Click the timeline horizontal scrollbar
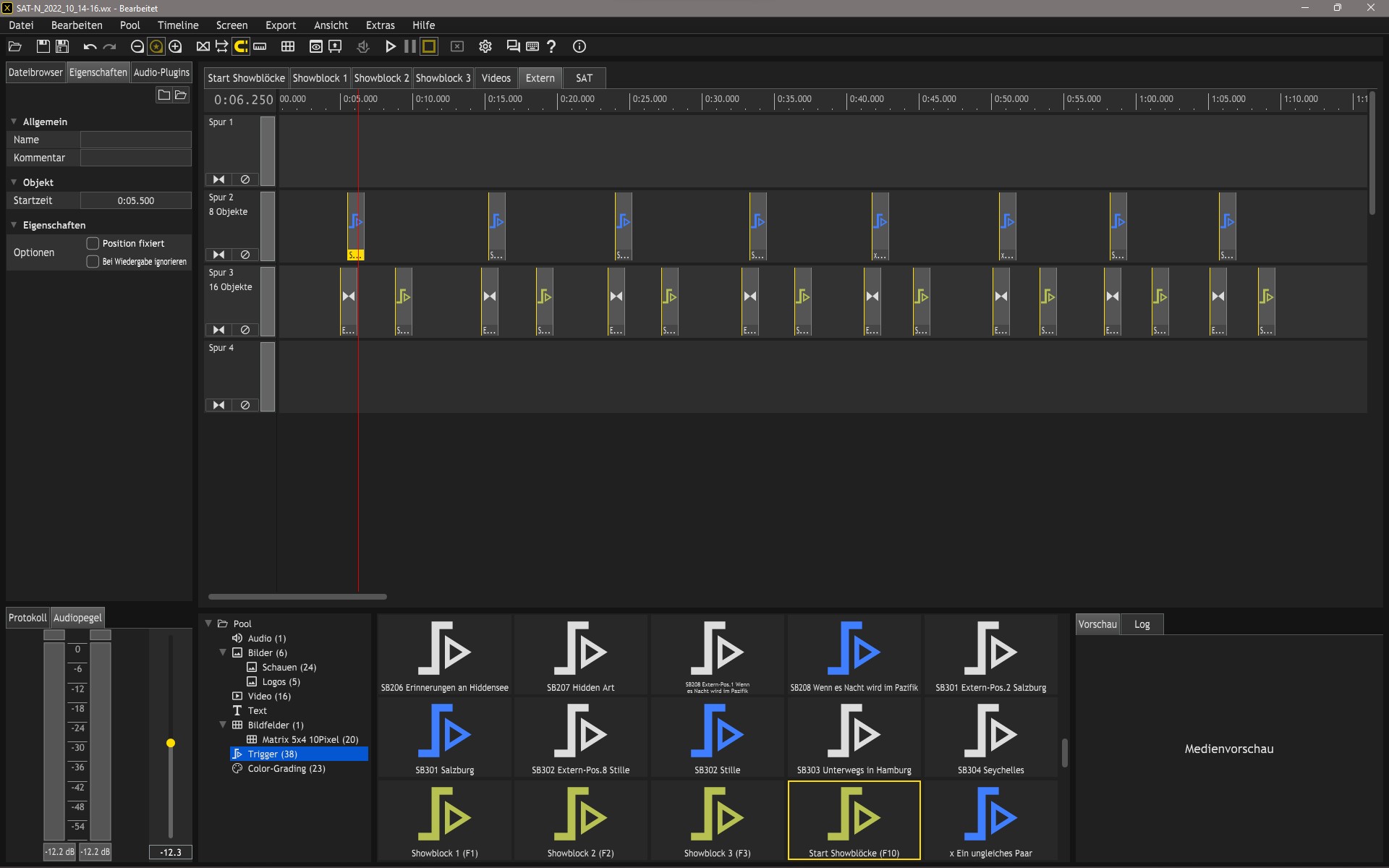 click(x=297, y=597)
